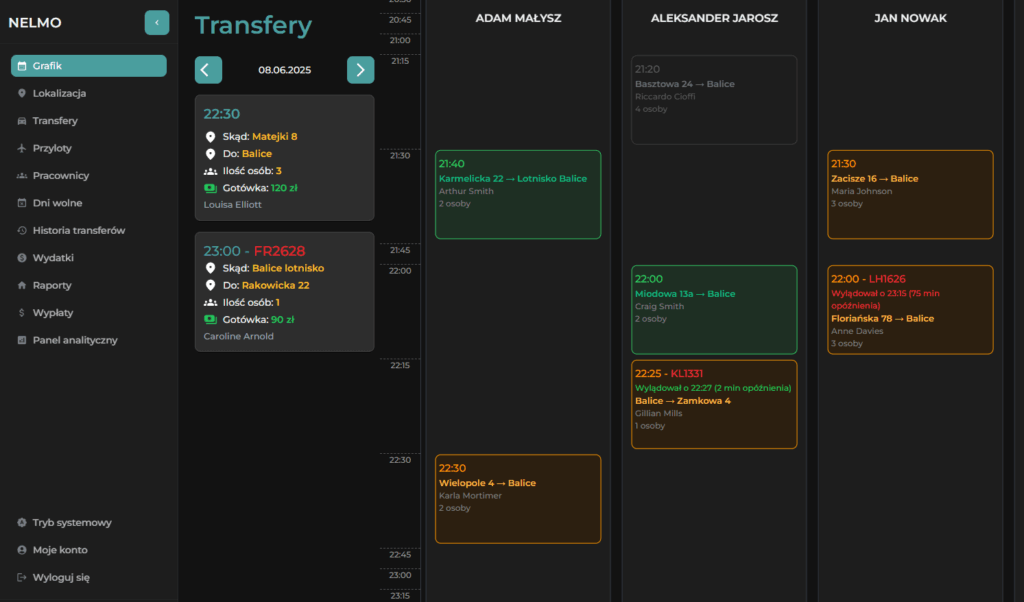Go to the previous day with left arrow

(208, 70)
